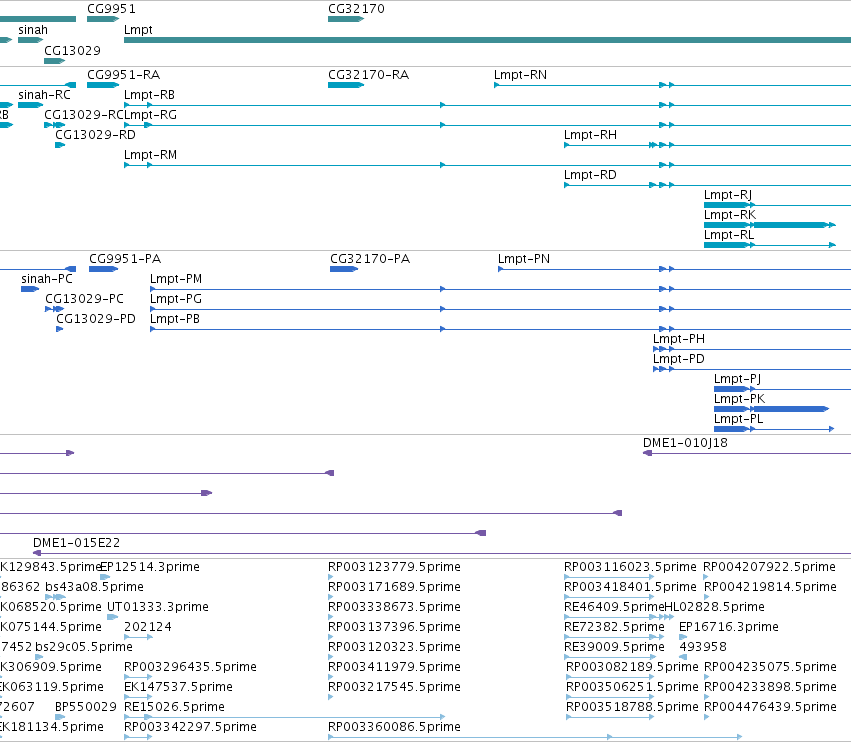This screenshot has height=742, width=851.
Task: Select the RE46409.5prime feature label
Action: coord(614,607)
